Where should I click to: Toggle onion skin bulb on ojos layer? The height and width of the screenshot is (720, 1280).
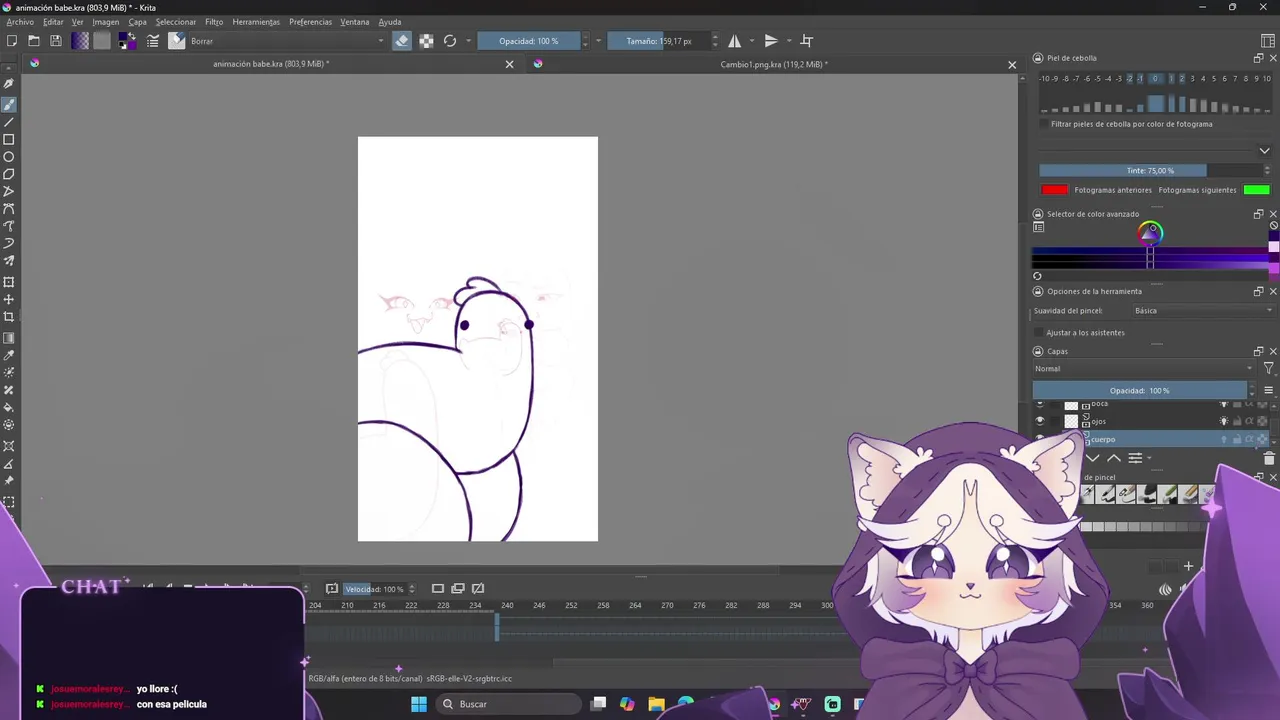point(1223,421)
